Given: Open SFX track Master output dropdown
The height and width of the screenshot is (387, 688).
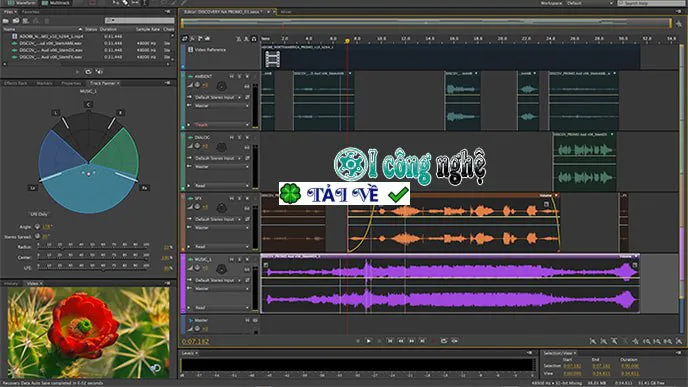Looking at the screenshot, I should 221,228.
